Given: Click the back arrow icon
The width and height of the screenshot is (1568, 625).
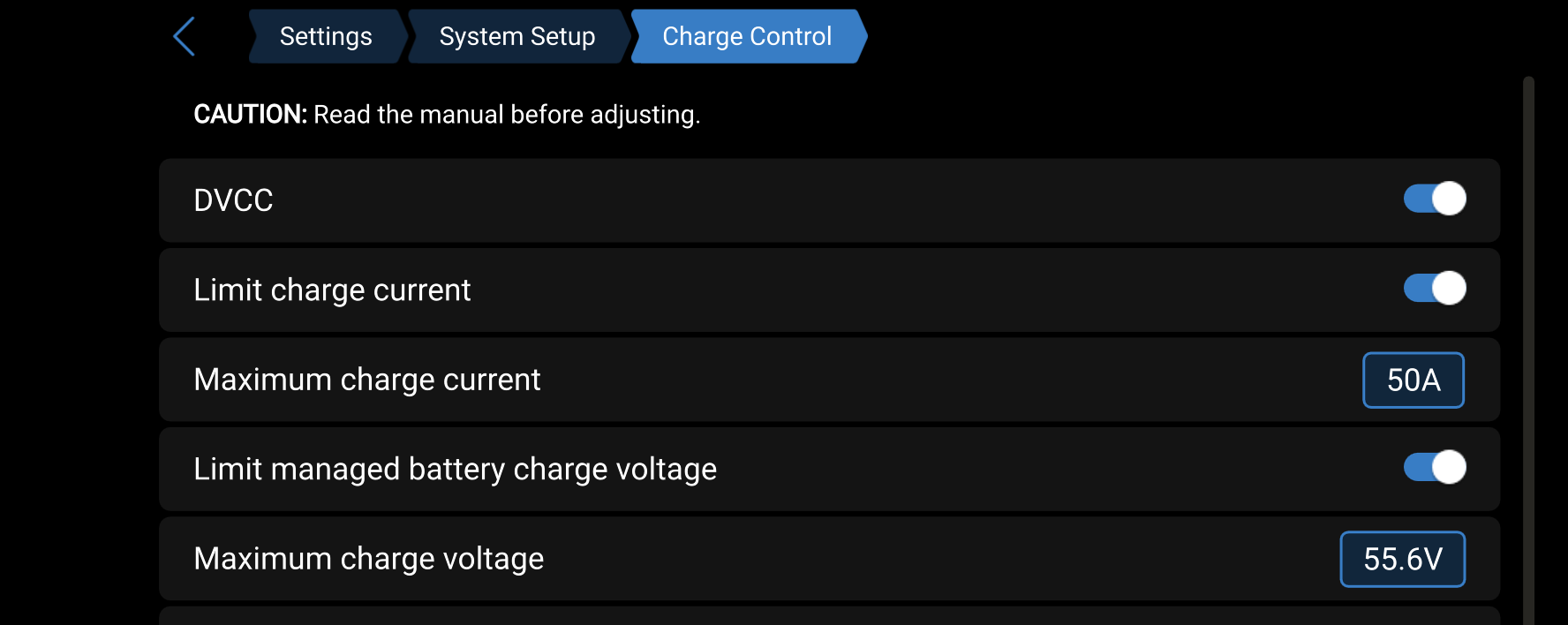Looking at the screenshot, I should point(184,37).
